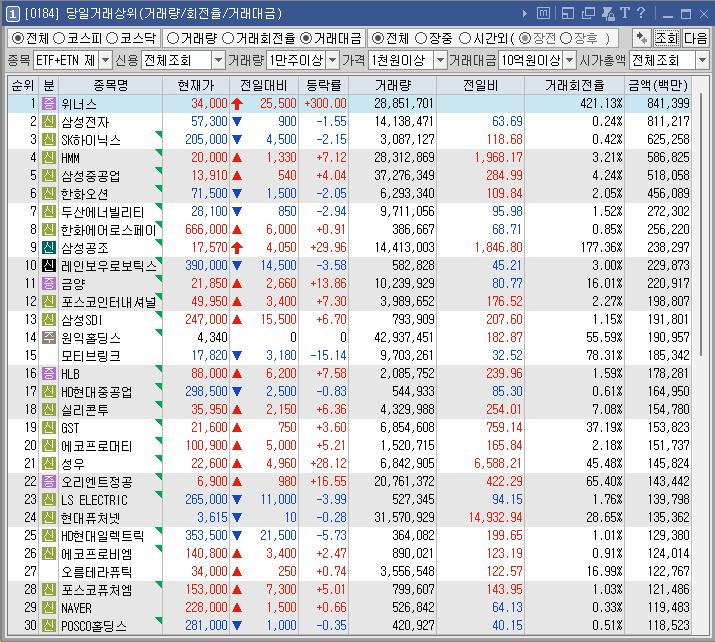Select the 모티브링크 stock name
The image size is (715, 642).
coord(91,356)
